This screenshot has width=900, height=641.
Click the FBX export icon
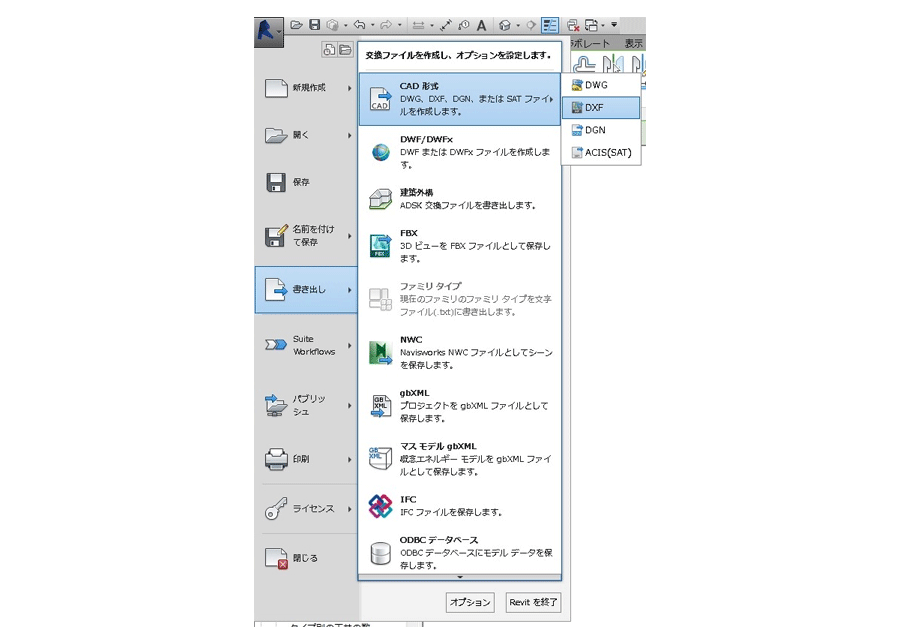(x=381, y=246)
